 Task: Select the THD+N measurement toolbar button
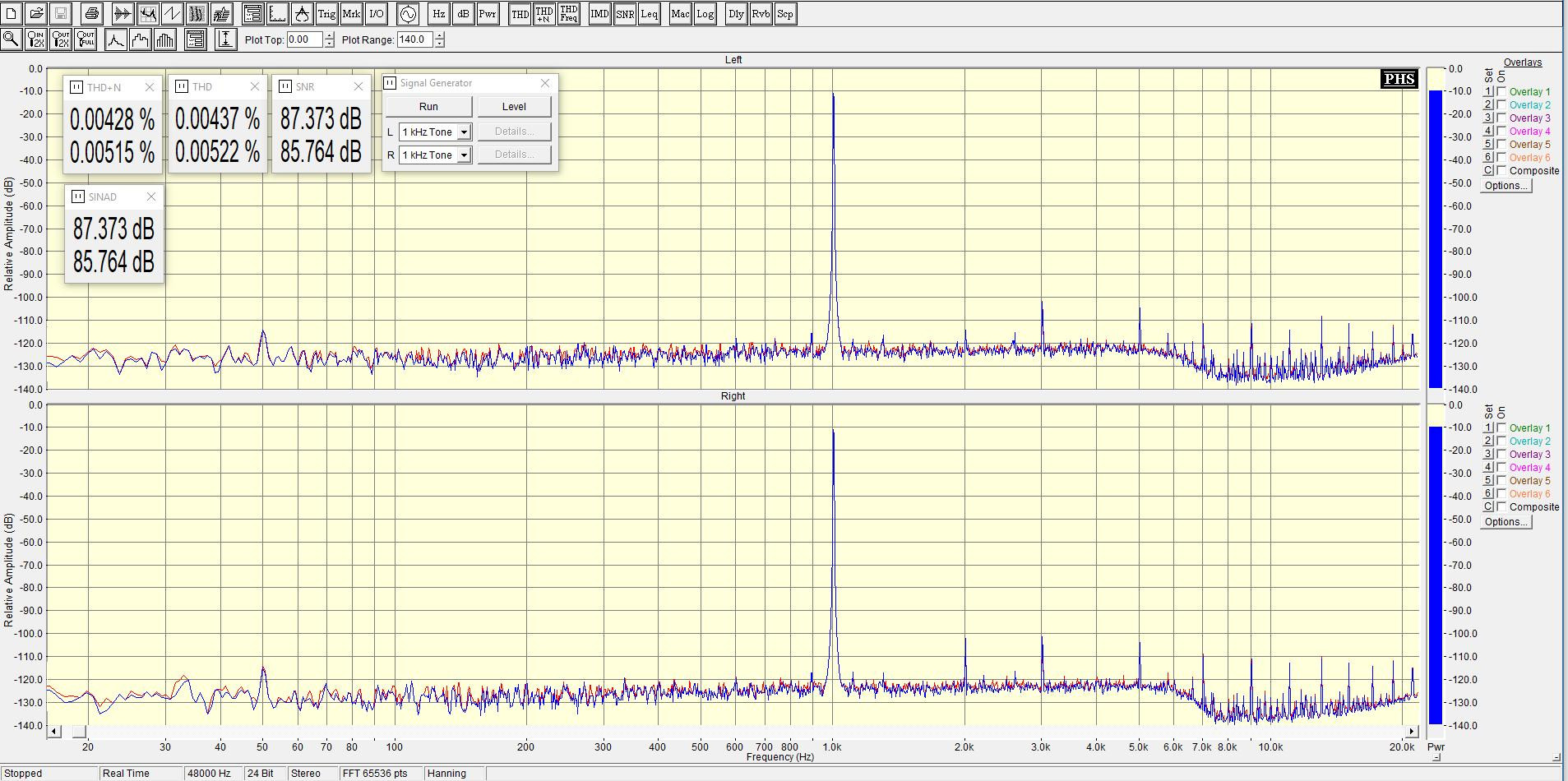543,14
